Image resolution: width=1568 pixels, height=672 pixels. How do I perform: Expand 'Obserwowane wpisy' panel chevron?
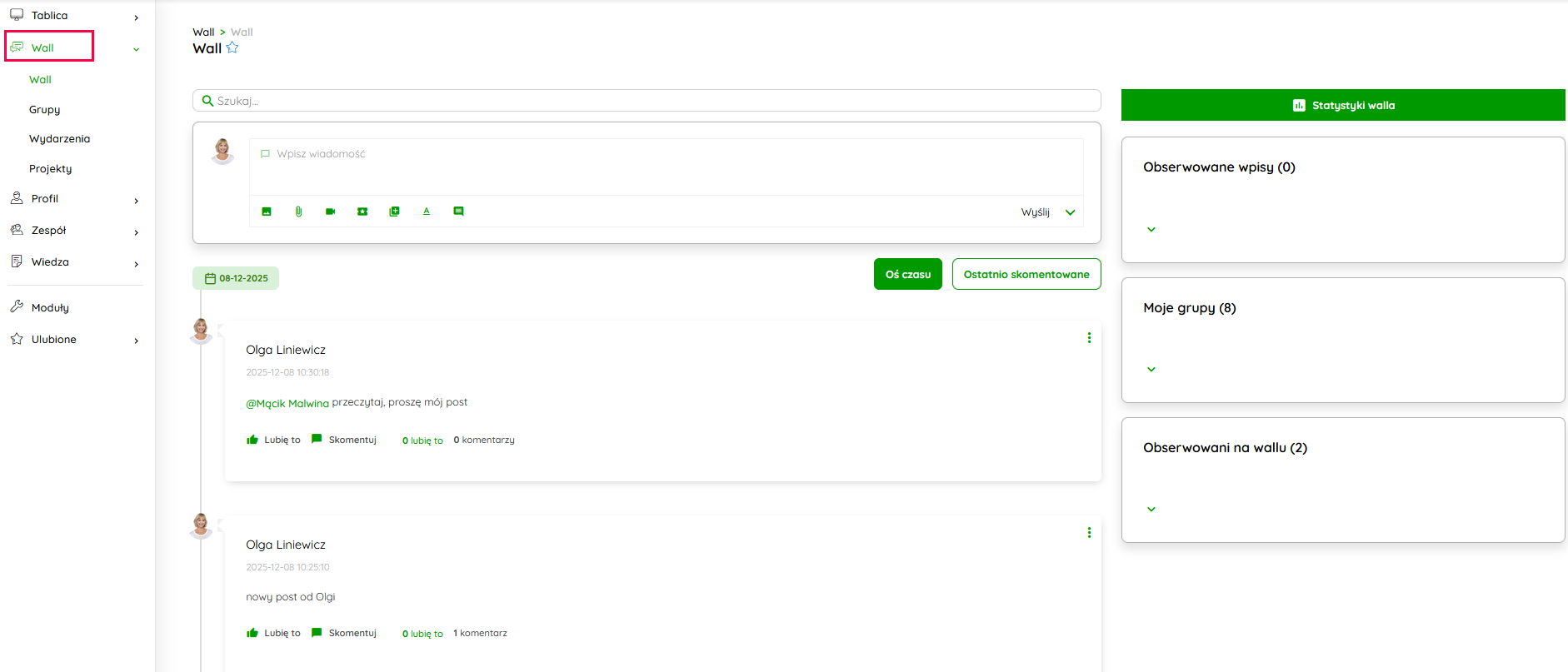pyautogui.click(x=1151, y=230)
